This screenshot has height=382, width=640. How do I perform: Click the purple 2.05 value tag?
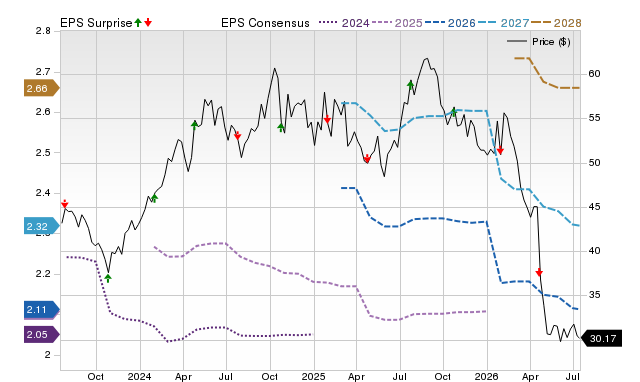pos(41,335)
